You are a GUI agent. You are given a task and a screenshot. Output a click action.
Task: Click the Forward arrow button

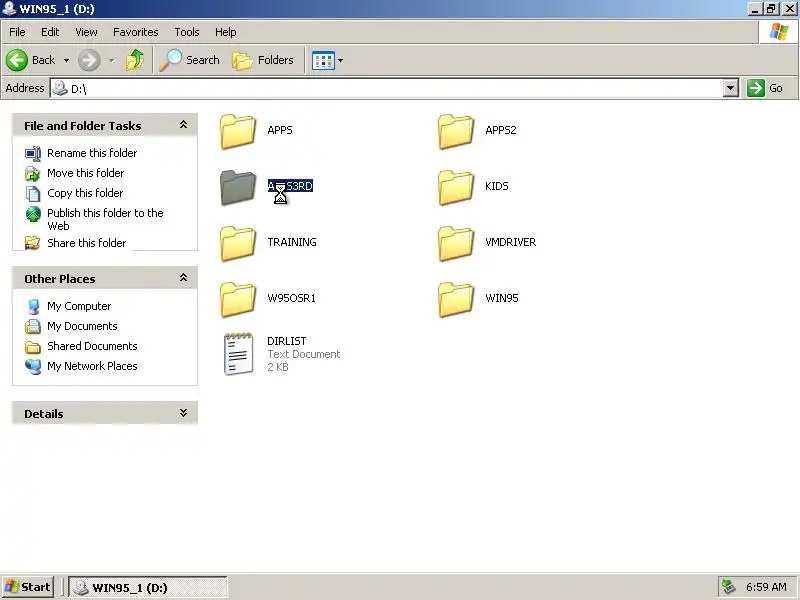(x=89, y=60)
